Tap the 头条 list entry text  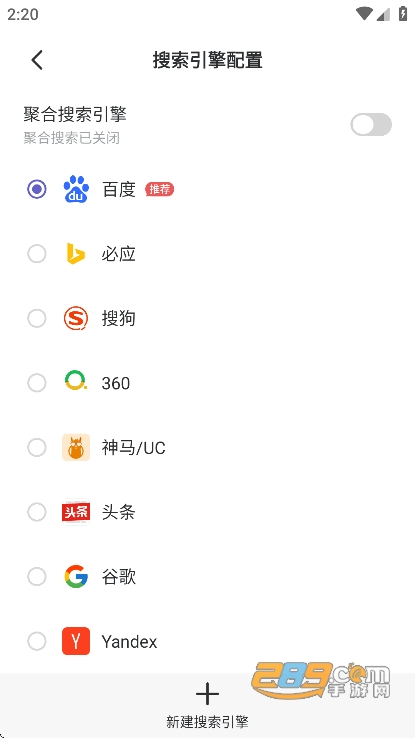point(119,512)
